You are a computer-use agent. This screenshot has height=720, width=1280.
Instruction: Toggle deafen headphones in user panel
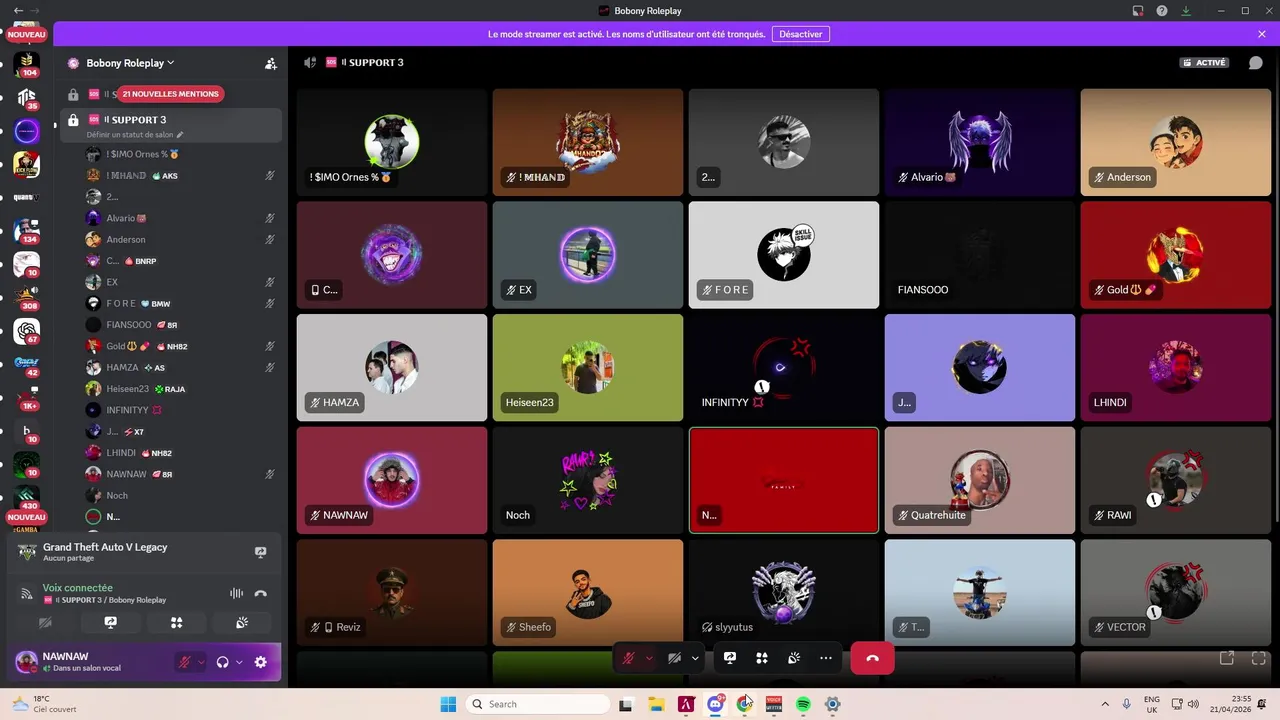pyautogui.click(x=223, y=662)
